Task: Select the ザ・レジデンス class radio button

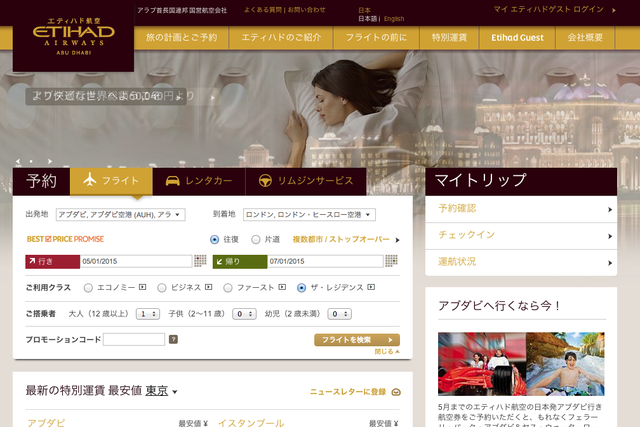Action: point(301,288)
